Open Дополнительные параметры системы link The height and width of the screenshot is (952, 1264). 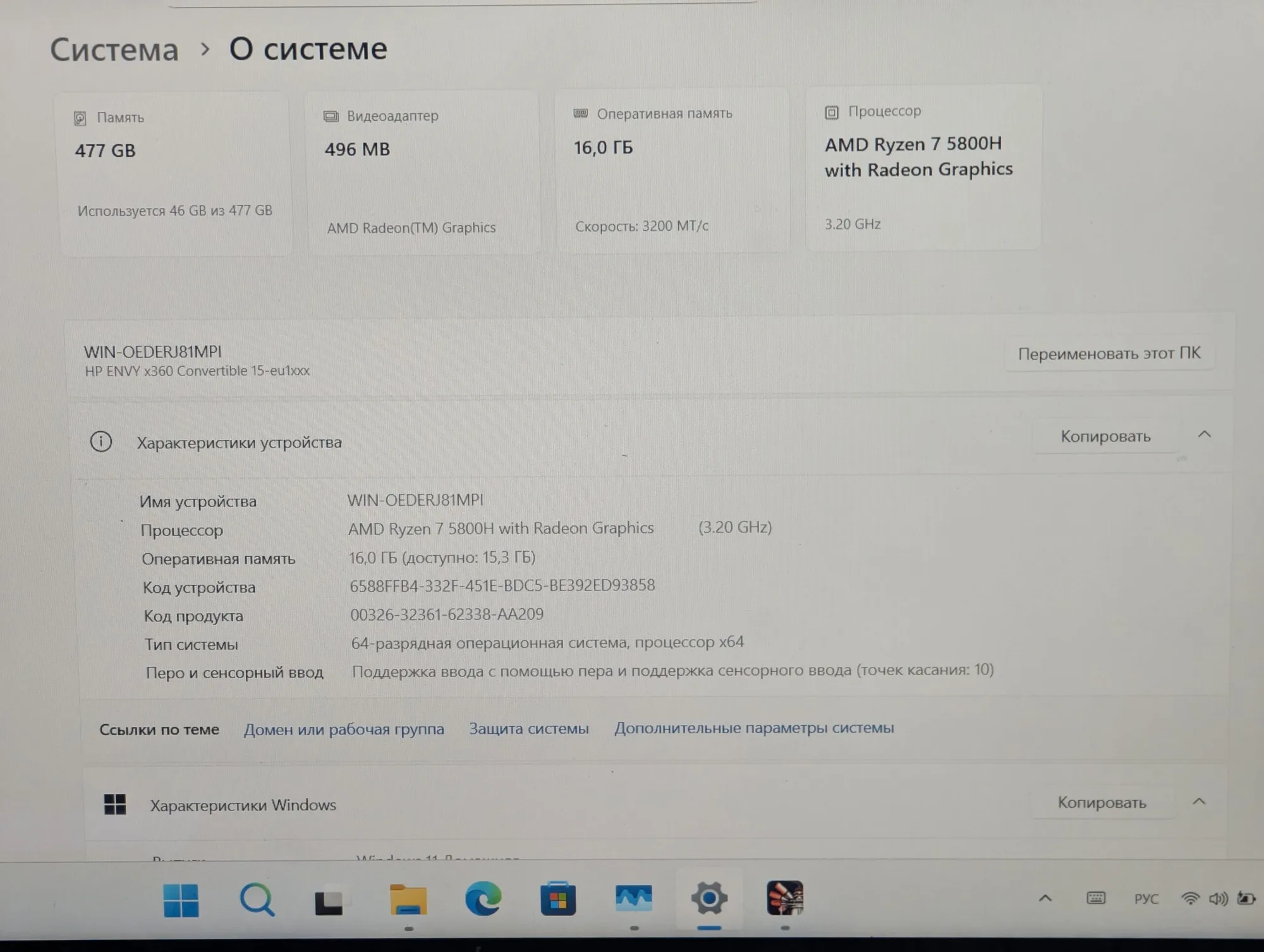point(754,728)
